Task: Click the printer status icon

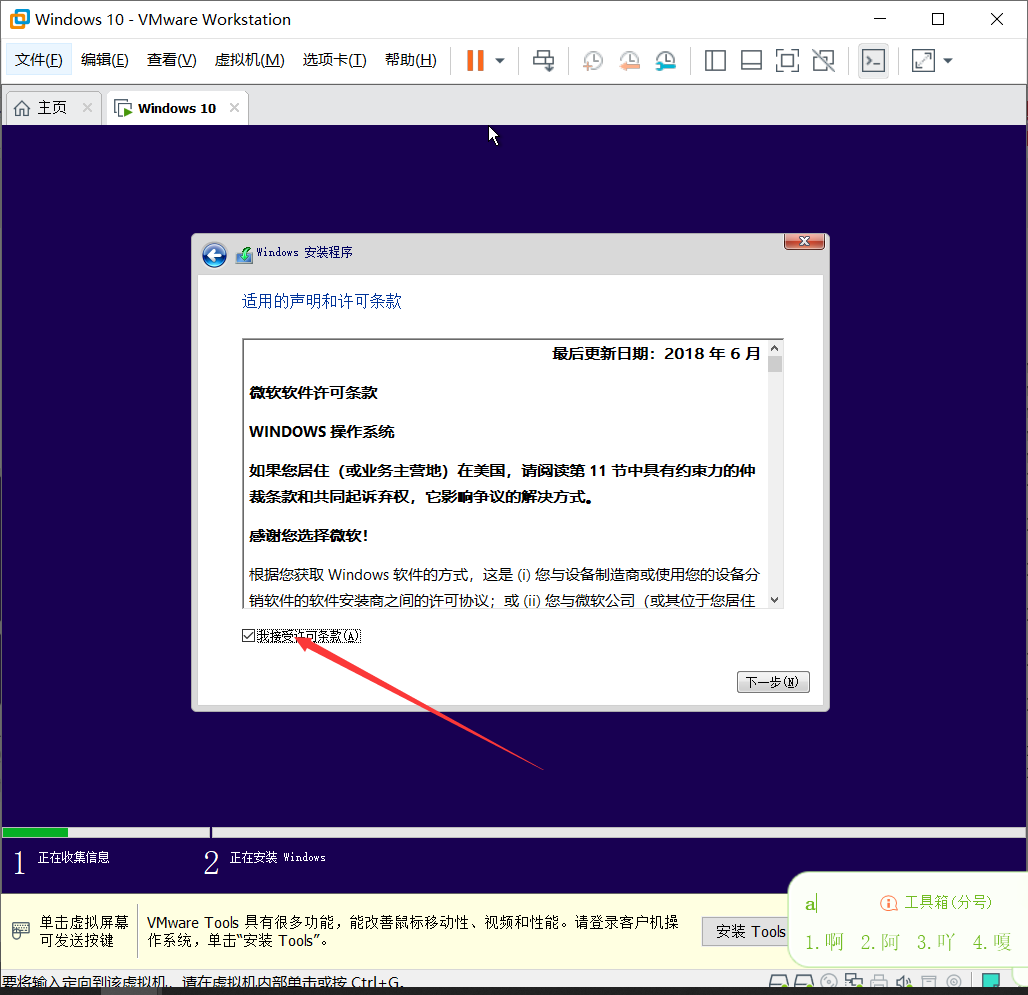Action: coord(879,981)
